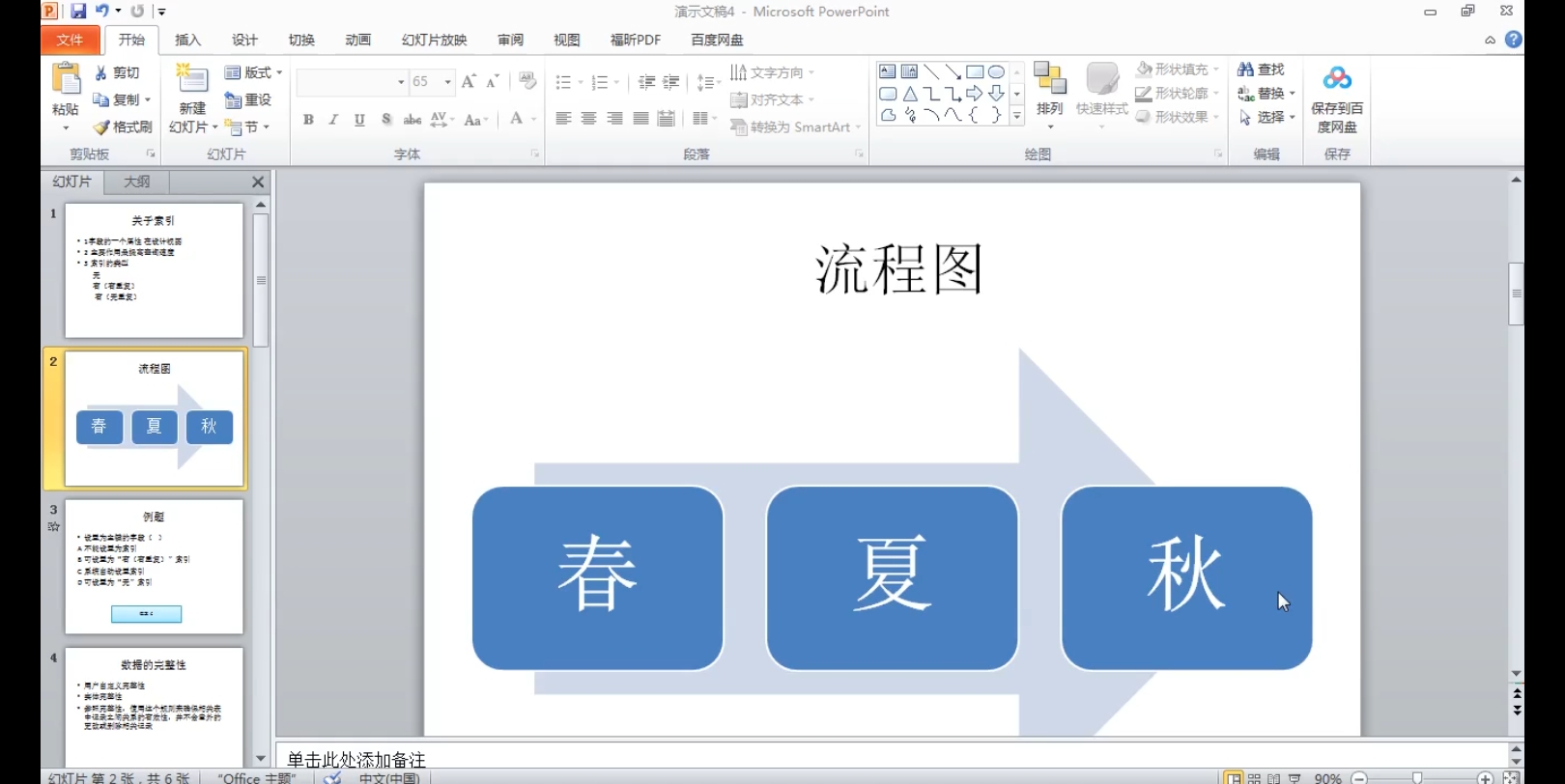Click Align Text (对齐文本) button
Viewport: 1565px width, 784px height.
(x=772, y=99)
